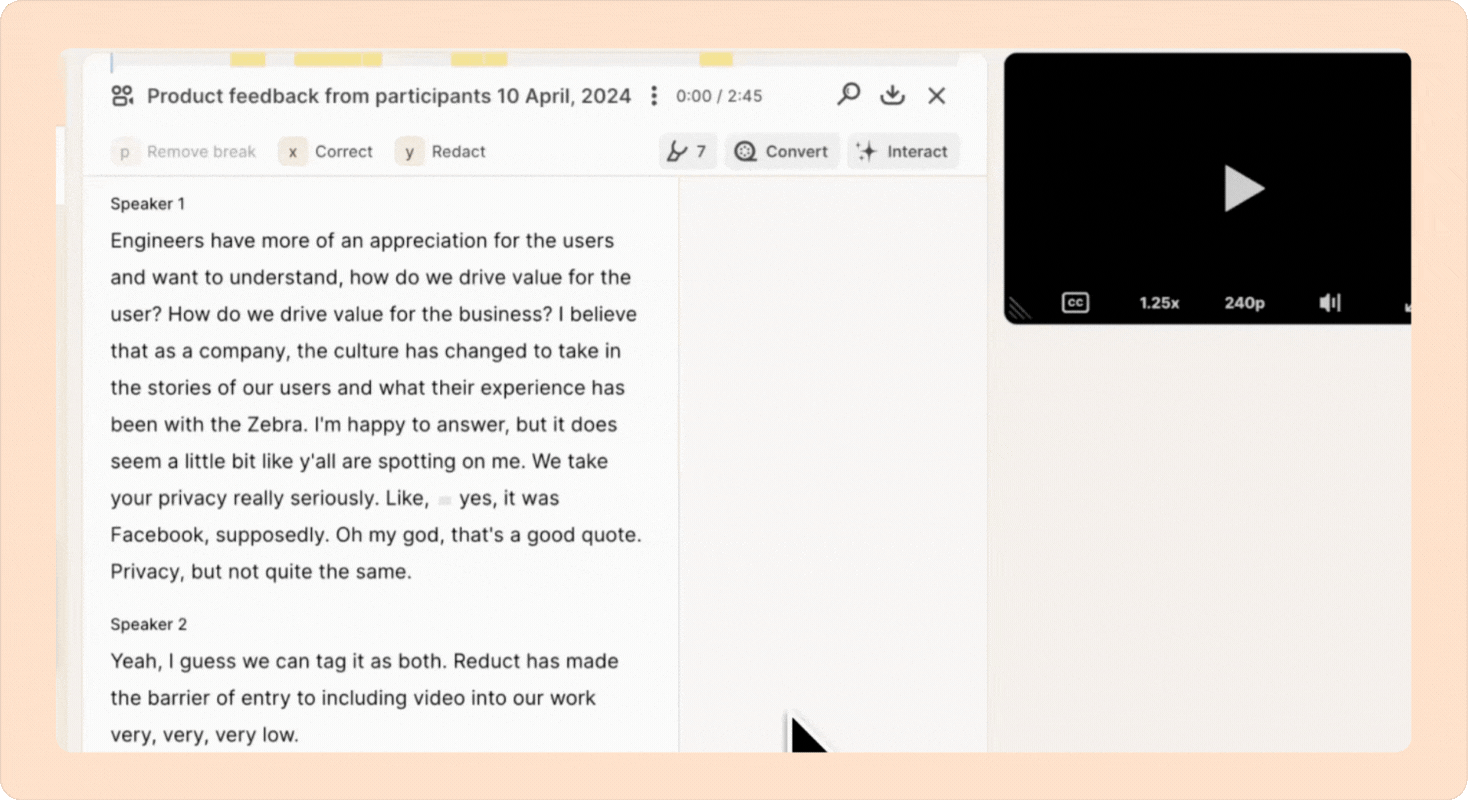
Task: Click the recording participants icon beside title
Action: (x=122, y=96)
